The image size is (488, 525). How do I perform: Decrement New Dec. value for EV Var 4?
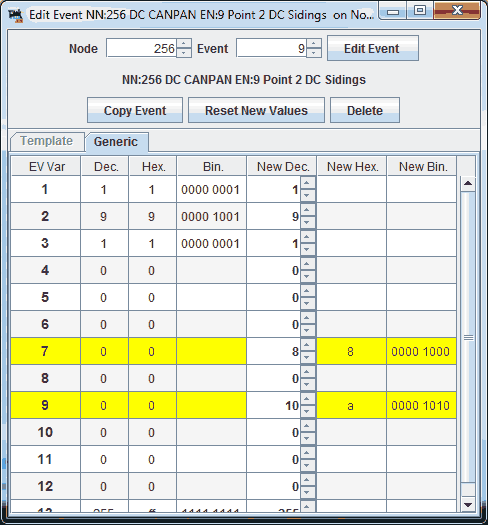pos(307,277)
